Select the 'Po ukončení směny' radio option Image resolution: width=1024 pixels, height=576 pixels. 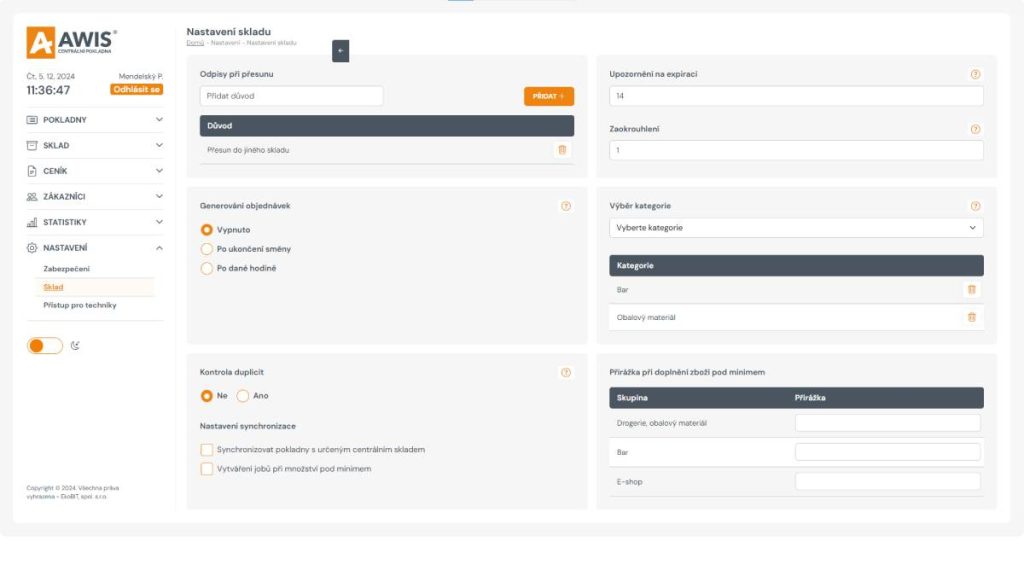point(207,249)
